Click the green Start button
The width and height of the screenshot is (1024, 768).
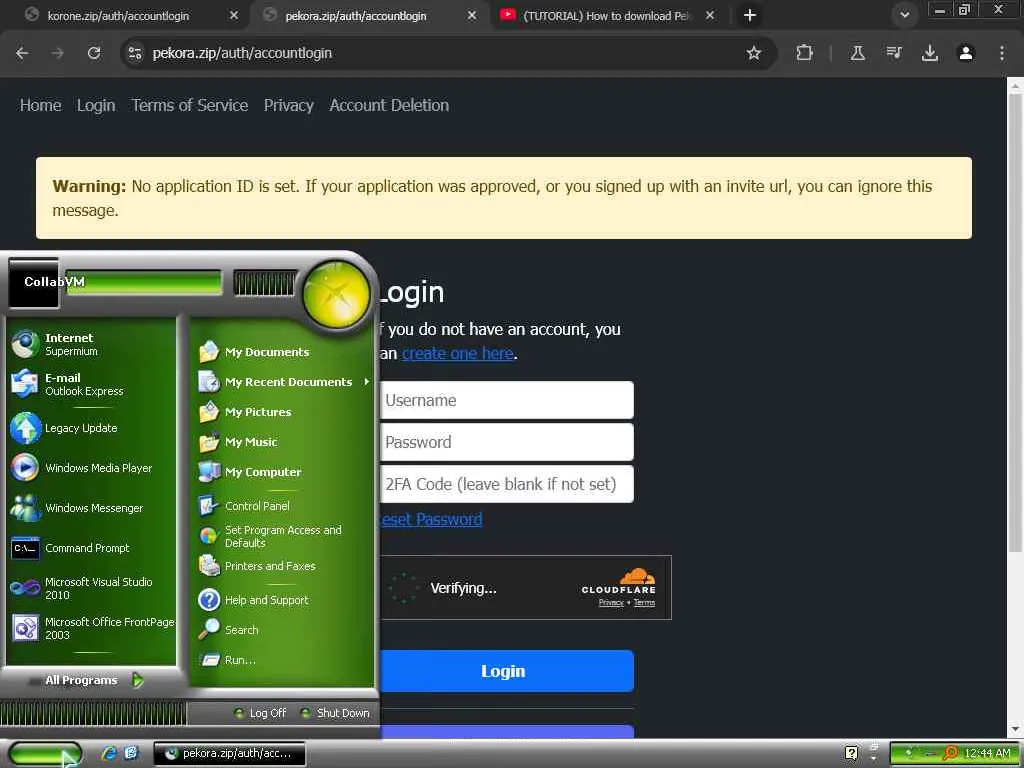click(x=44, y=754)
